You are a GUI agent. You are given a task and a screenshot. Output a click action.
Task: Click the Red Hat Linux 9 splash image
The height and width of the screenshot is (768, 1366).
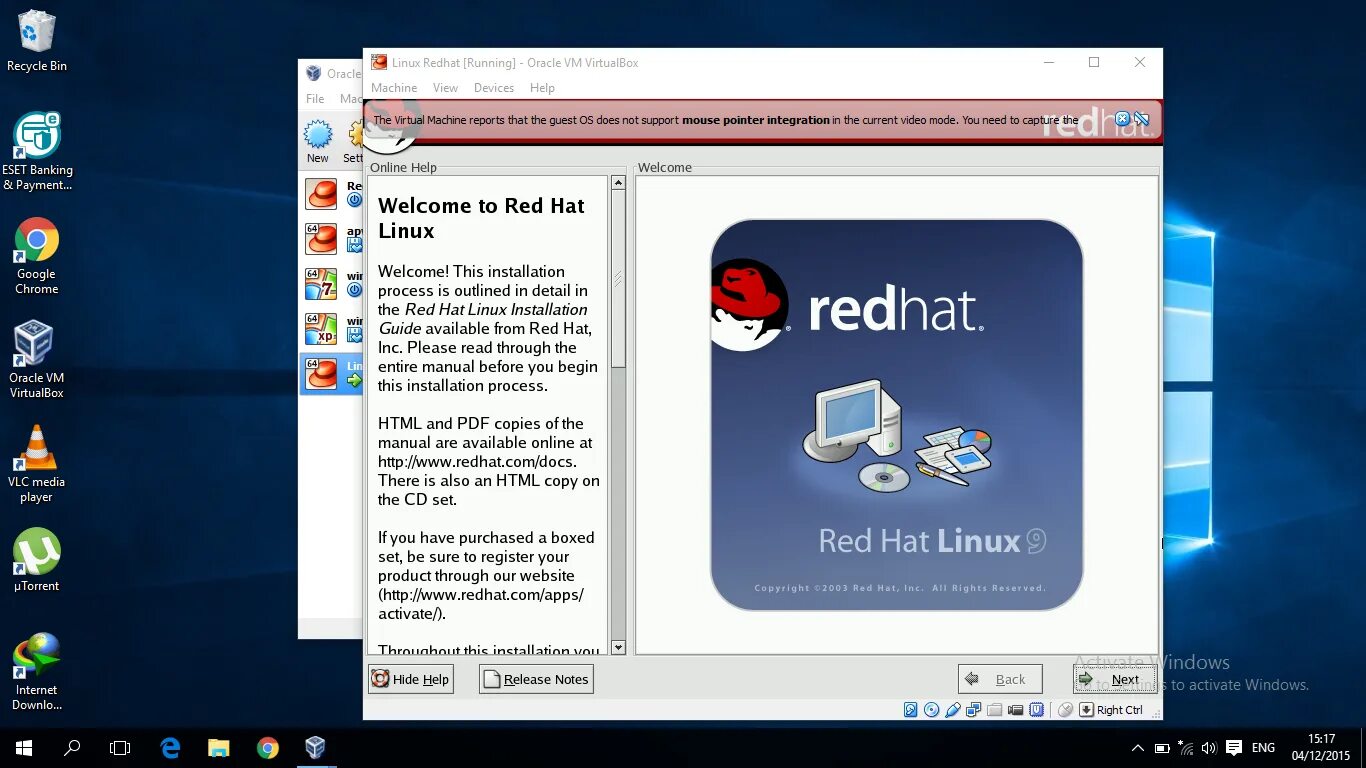897,415
